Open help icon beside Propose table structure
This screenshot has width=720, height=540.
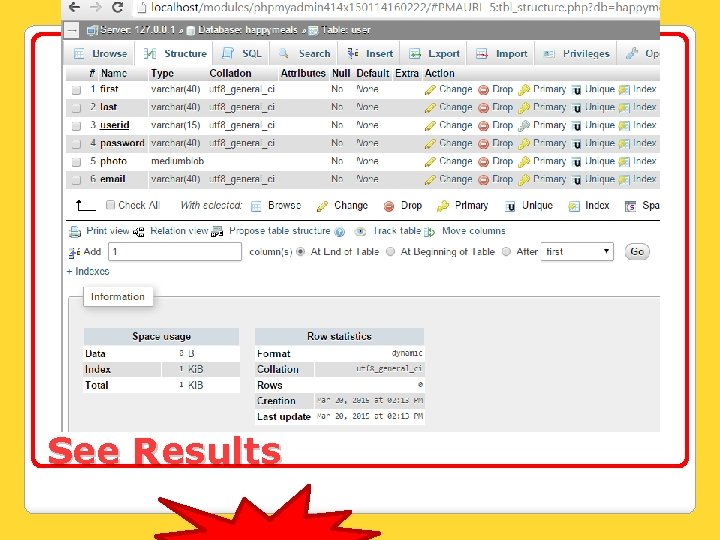pyautogui.click(x=340, y=232)
